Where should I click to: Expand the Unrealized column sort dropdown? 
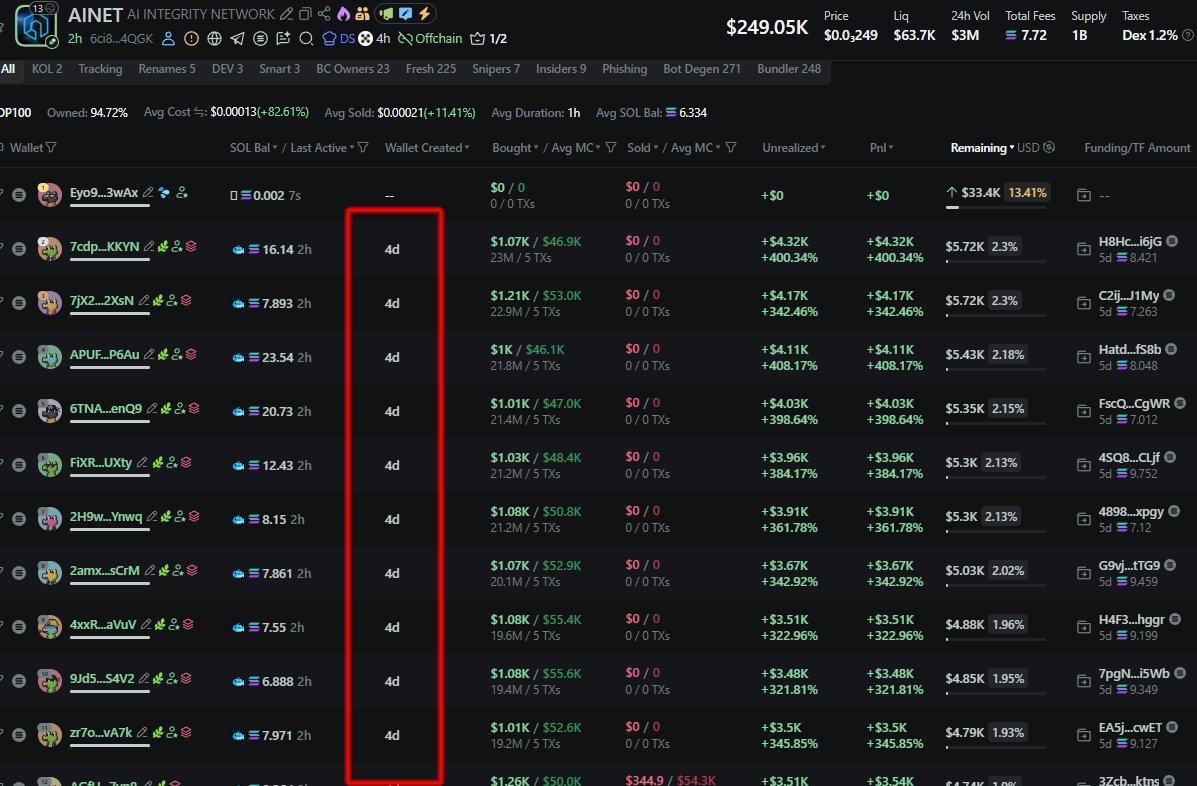(823, 148)
